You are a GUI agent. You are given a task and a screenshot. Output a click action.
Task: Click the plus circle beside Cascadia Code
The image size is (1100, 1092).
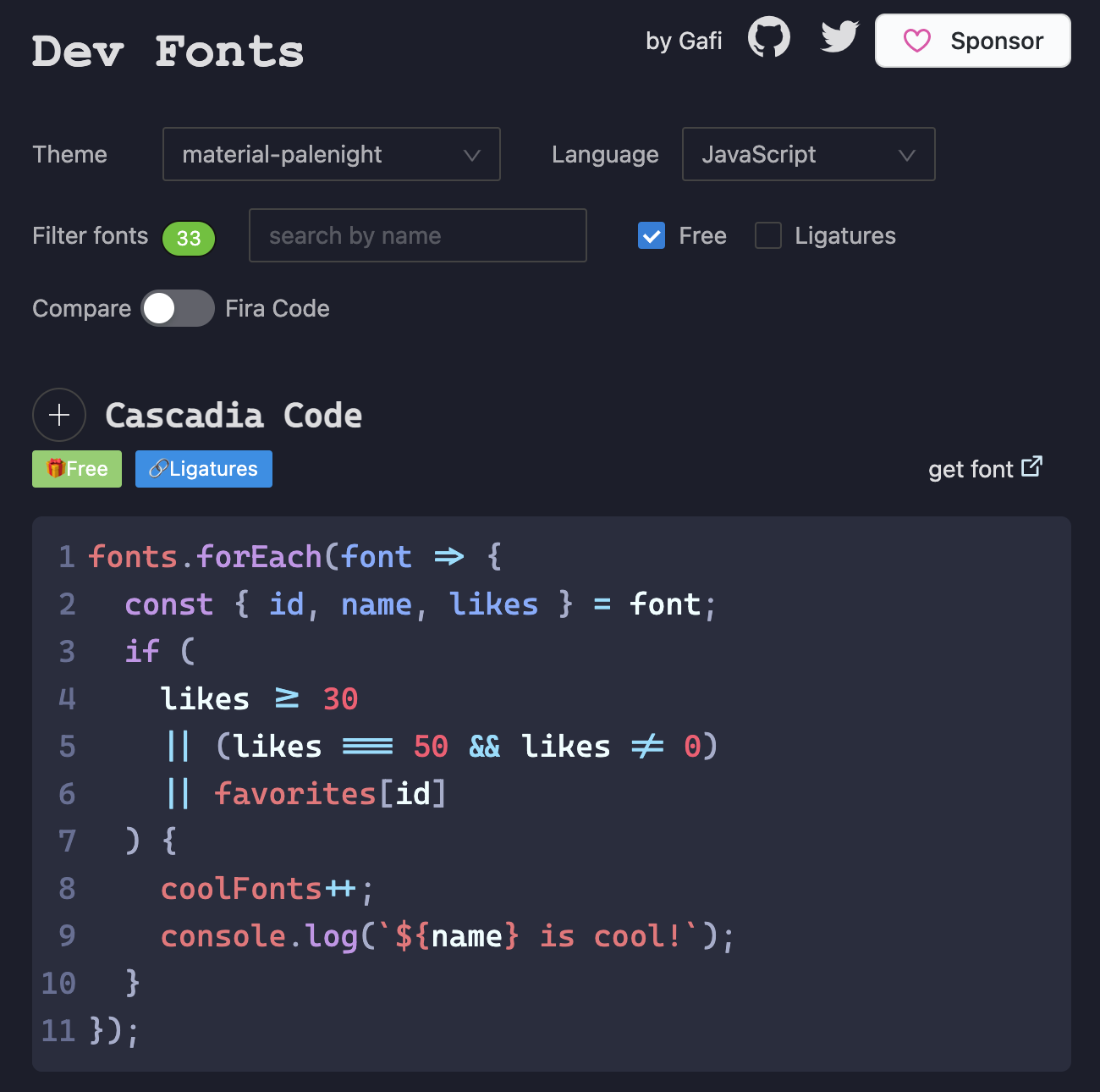click(59, 415)
